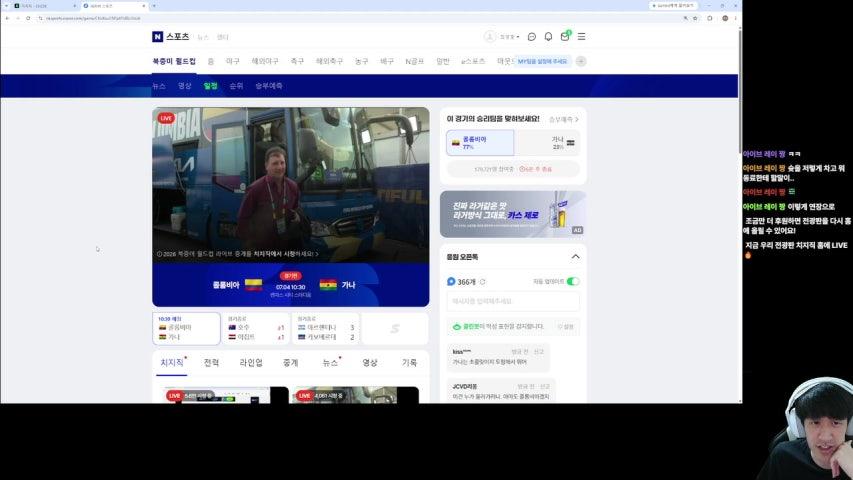Viewport: 853px width, 480px height.
Task: Open the 영상 sub-tab in blue bar
Action: pyautogui.click(x=184, y=86)
